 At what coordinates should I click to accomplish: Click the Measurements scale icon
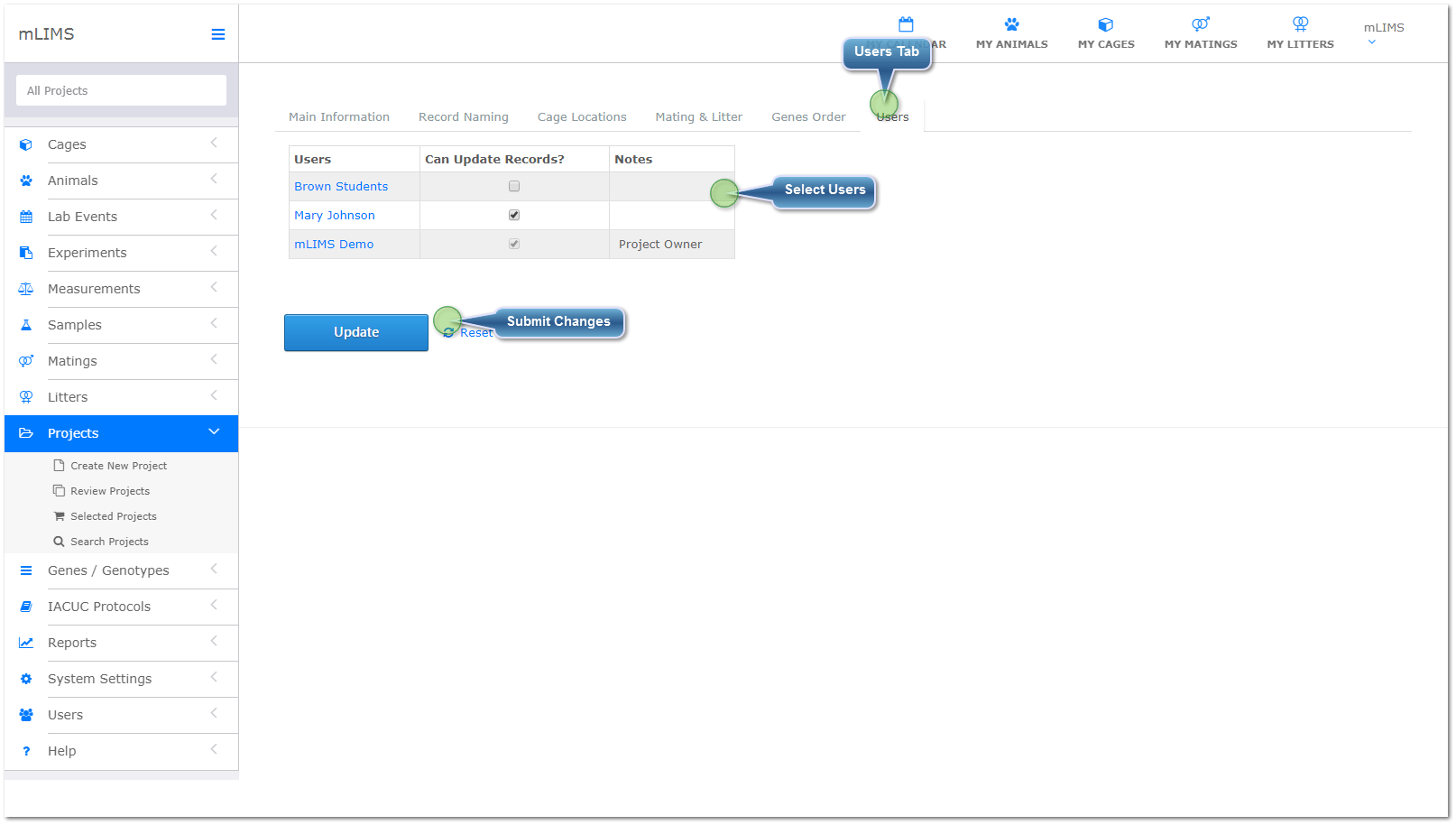tap(26, 289)
